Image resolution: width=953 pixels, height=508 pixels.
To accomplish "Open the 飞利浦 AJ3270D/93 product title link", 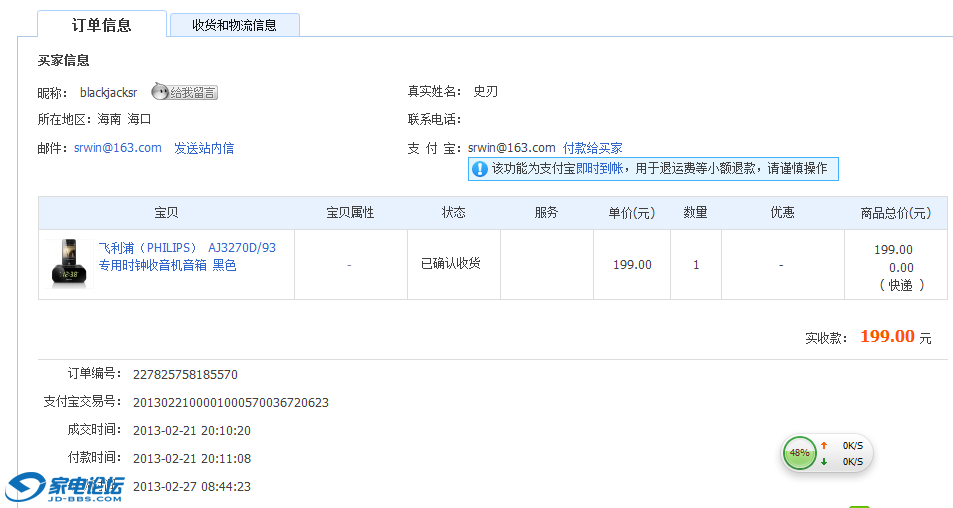I will pos(186,257).
